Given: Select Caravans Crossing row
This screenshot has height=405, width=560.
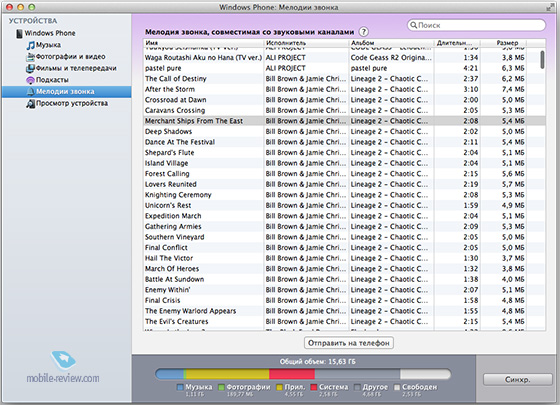Looking at the screenshot, I should [344, 110].
